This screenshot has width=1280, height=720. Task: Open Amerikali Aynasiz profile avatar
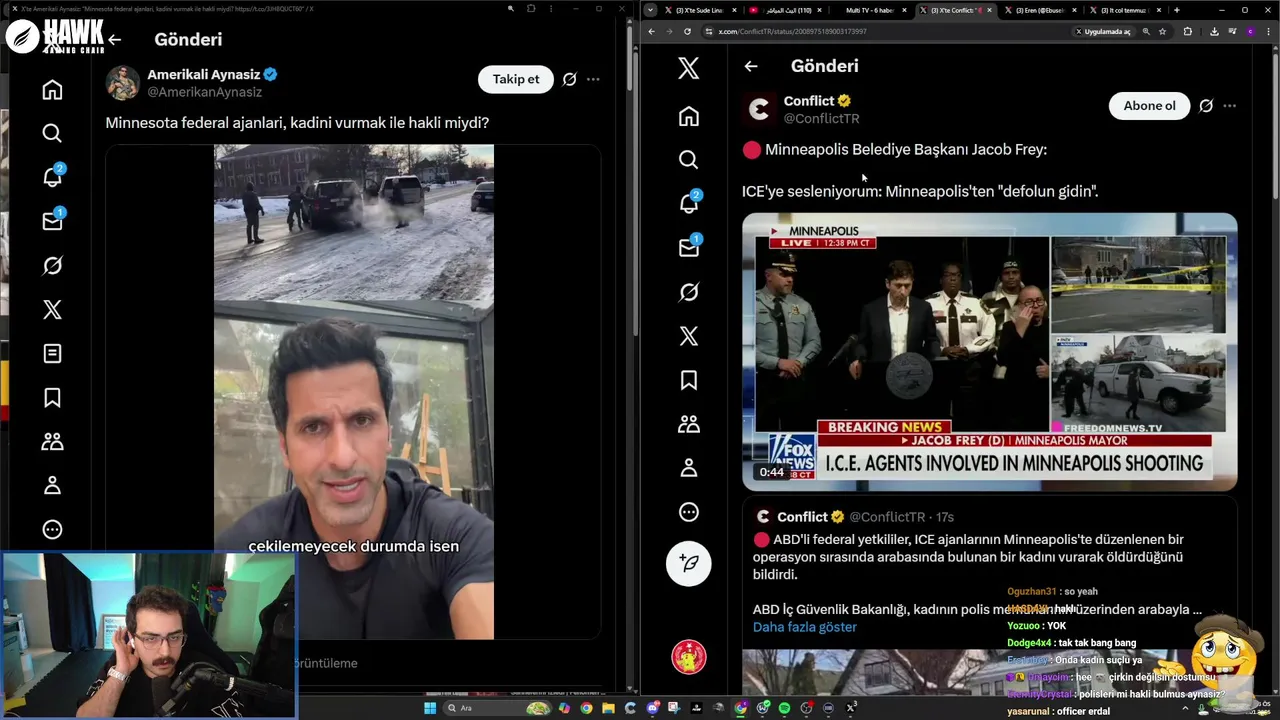pos(123,83)
